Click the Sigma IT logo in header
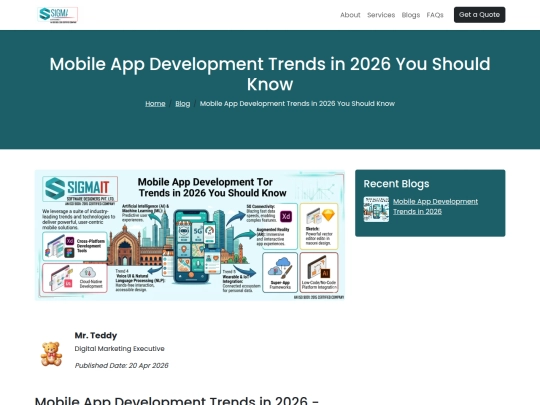The width and height of the screenshot is (540, 405). (x=58, y=15)
